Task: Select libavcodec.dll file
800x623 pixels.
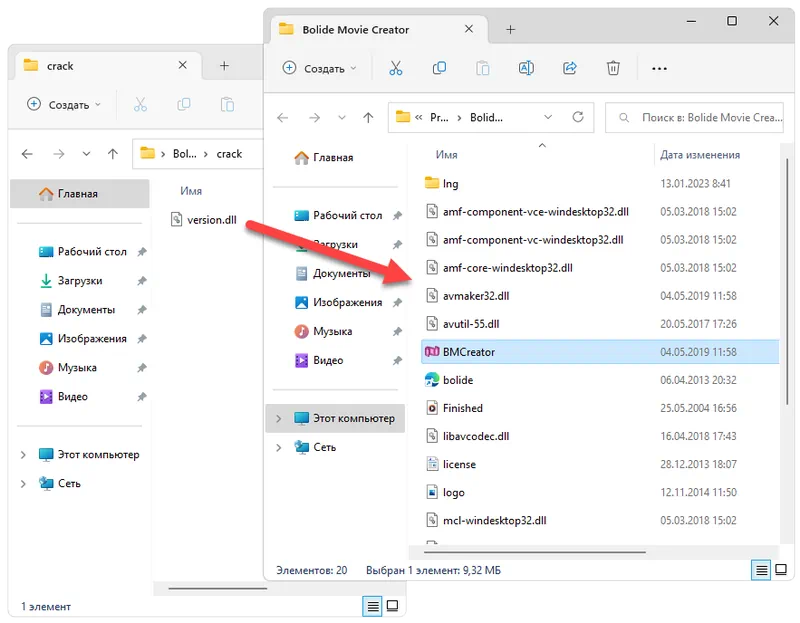Action: tap(467, 436)
